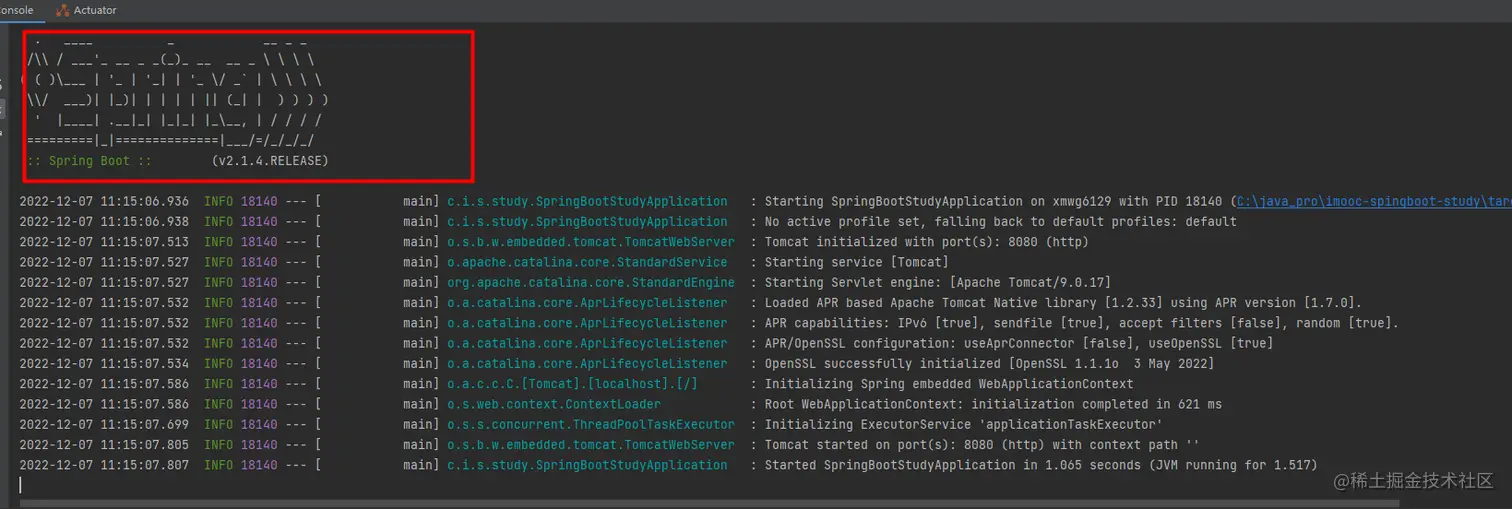This screenshot has width=1512, height=509.
Task: Click the 'o.apache.catalina.core.StandardService' logger name
Action: (587, 262)
